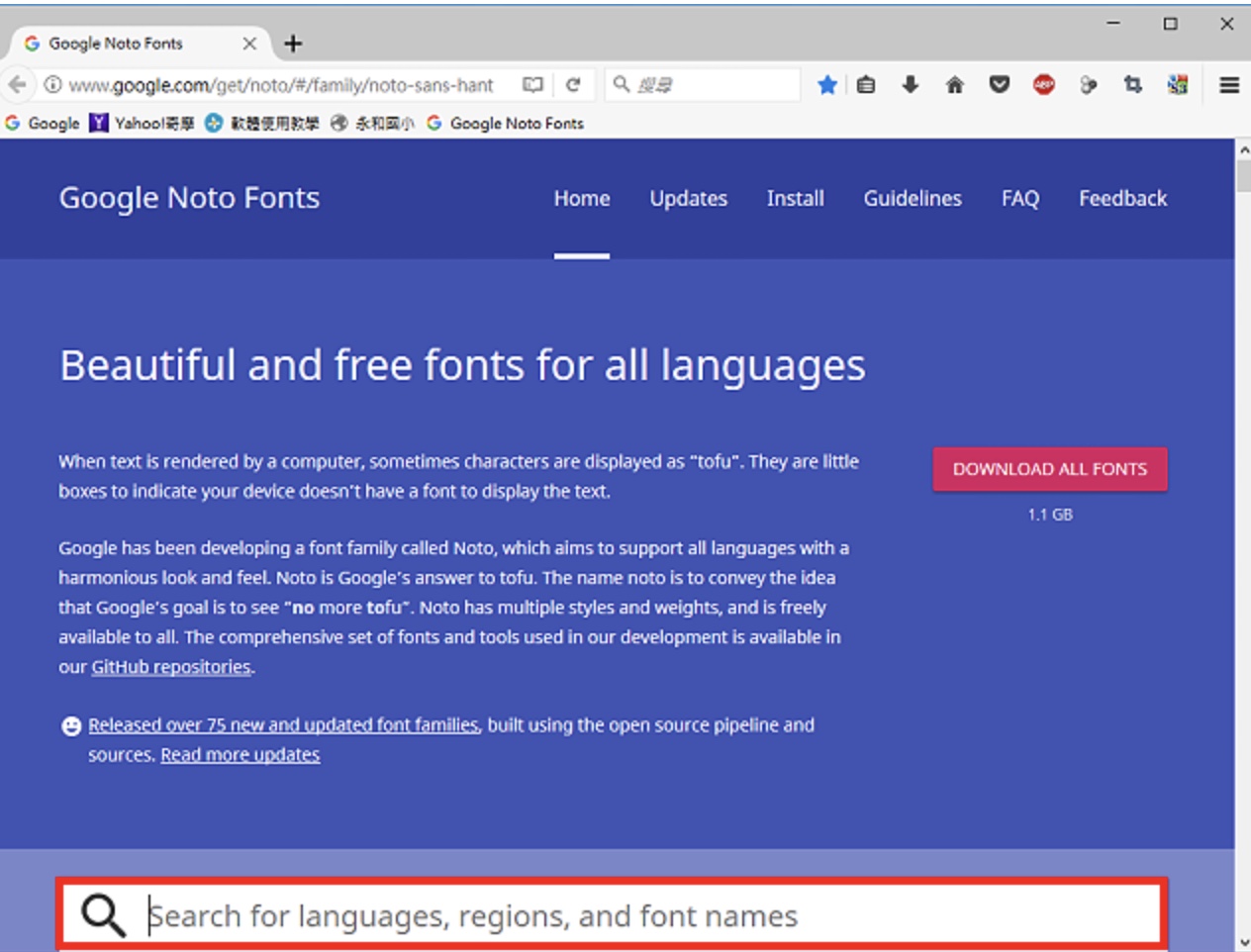Screen dimensions: 1251x952
Task: Open the Google bookmark in bookmarks bar
Action: click(x=43, y=123)
